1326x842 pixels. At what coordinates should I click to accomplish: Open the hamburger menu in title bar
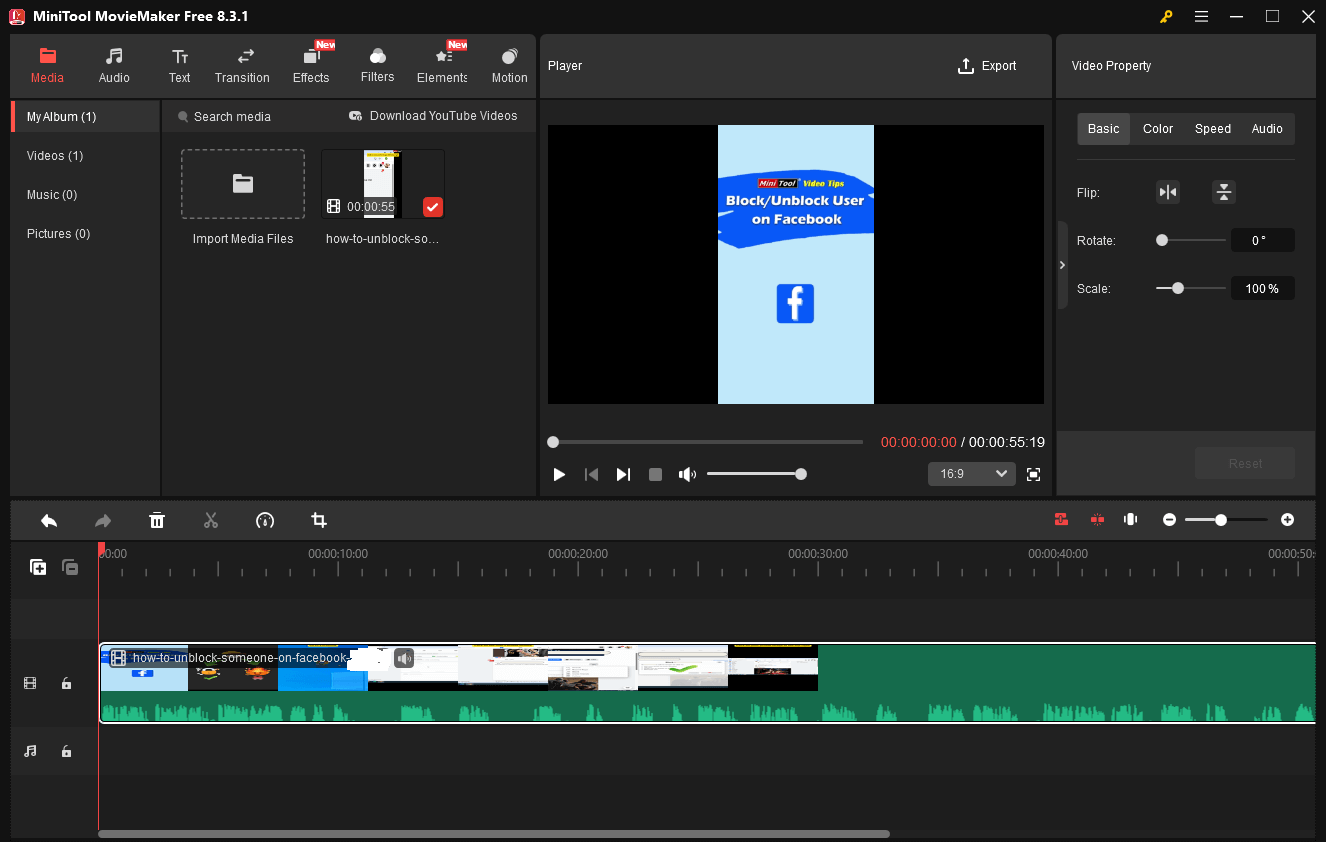point(1201,16)
